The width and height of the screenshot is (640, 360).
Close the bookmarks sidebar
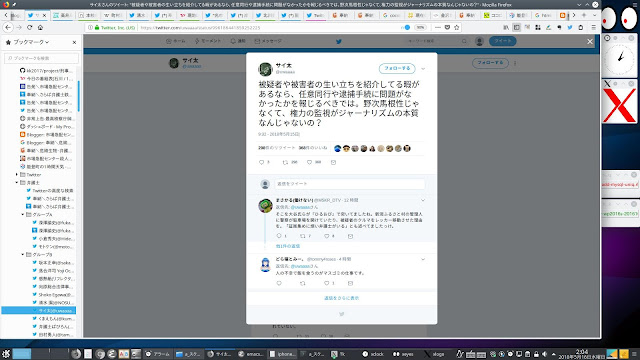(x=74, y=42)
